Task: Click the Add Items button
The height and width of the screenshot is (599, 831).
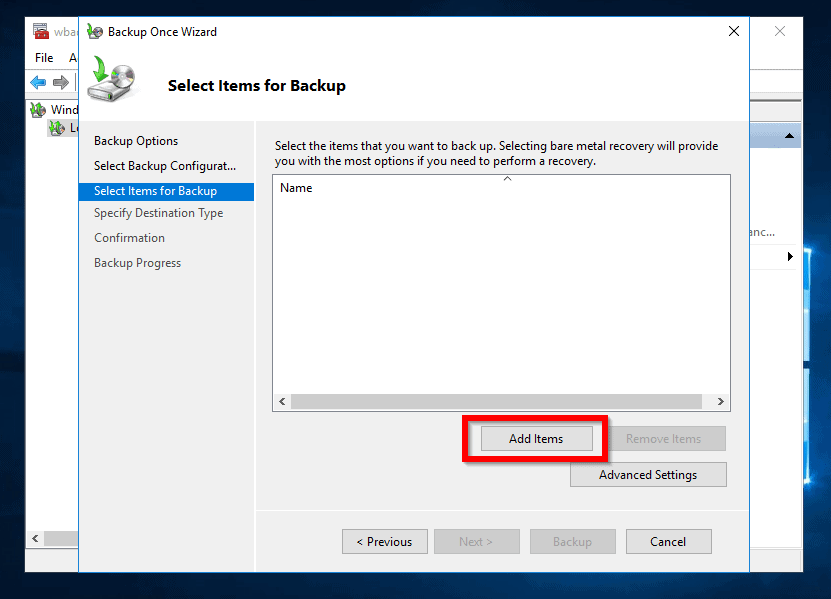Action: [x=536, y=439]
